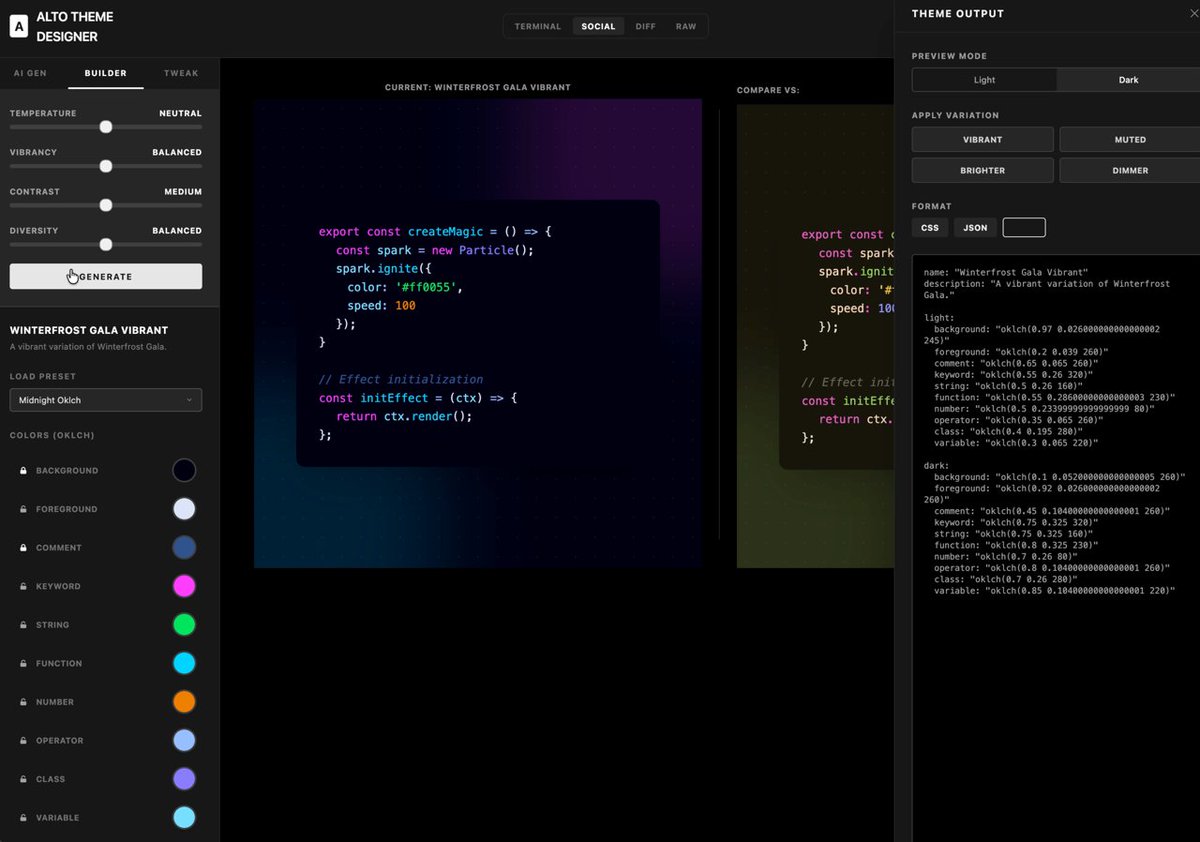Screen dimensions: 1200x842
Task: Click the Temperature slider handle
Action: pos(106,127)
